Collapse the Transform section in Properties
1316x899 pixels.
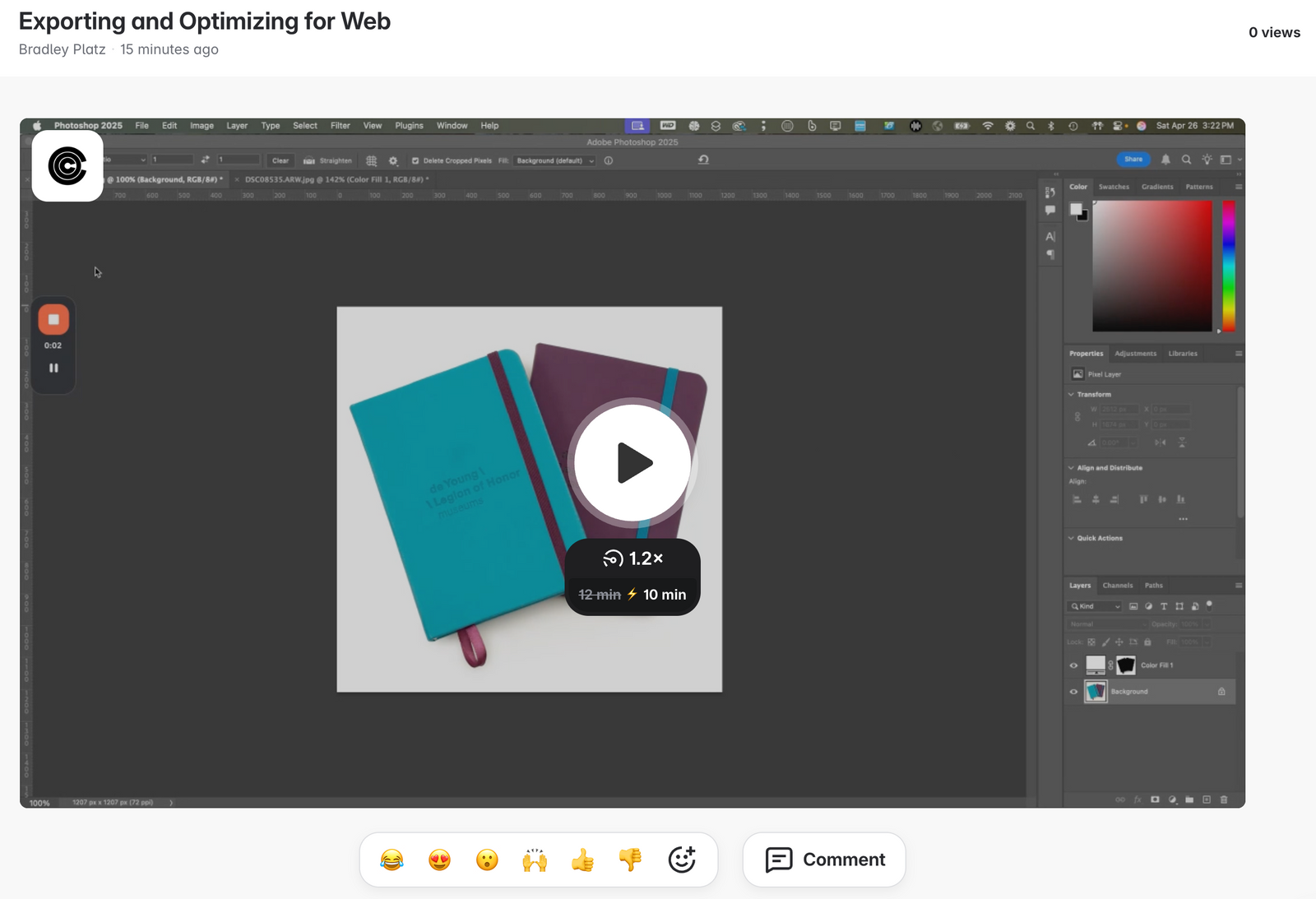pos(1071,395)
